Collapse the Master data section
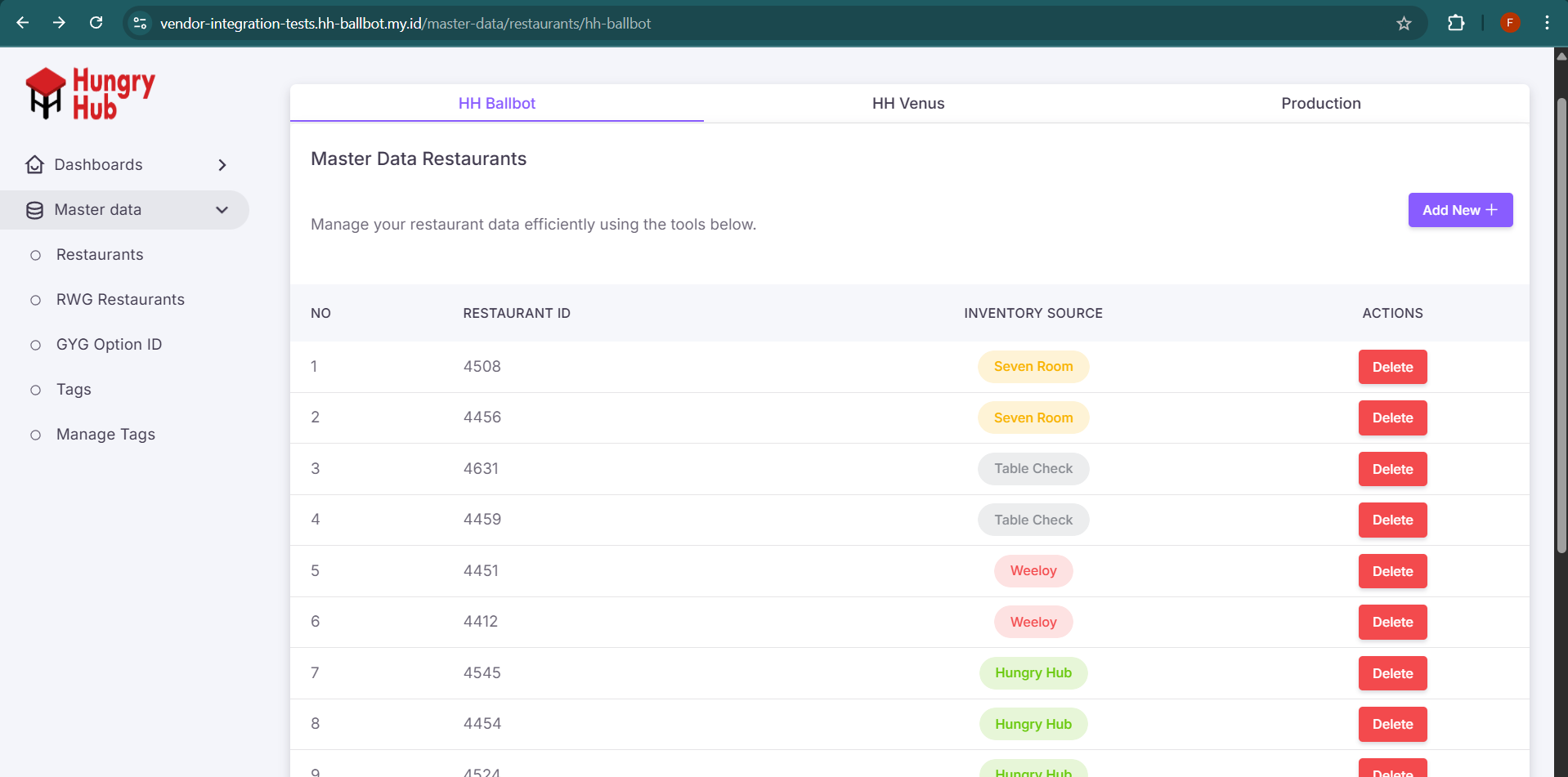 coord(222,210)
